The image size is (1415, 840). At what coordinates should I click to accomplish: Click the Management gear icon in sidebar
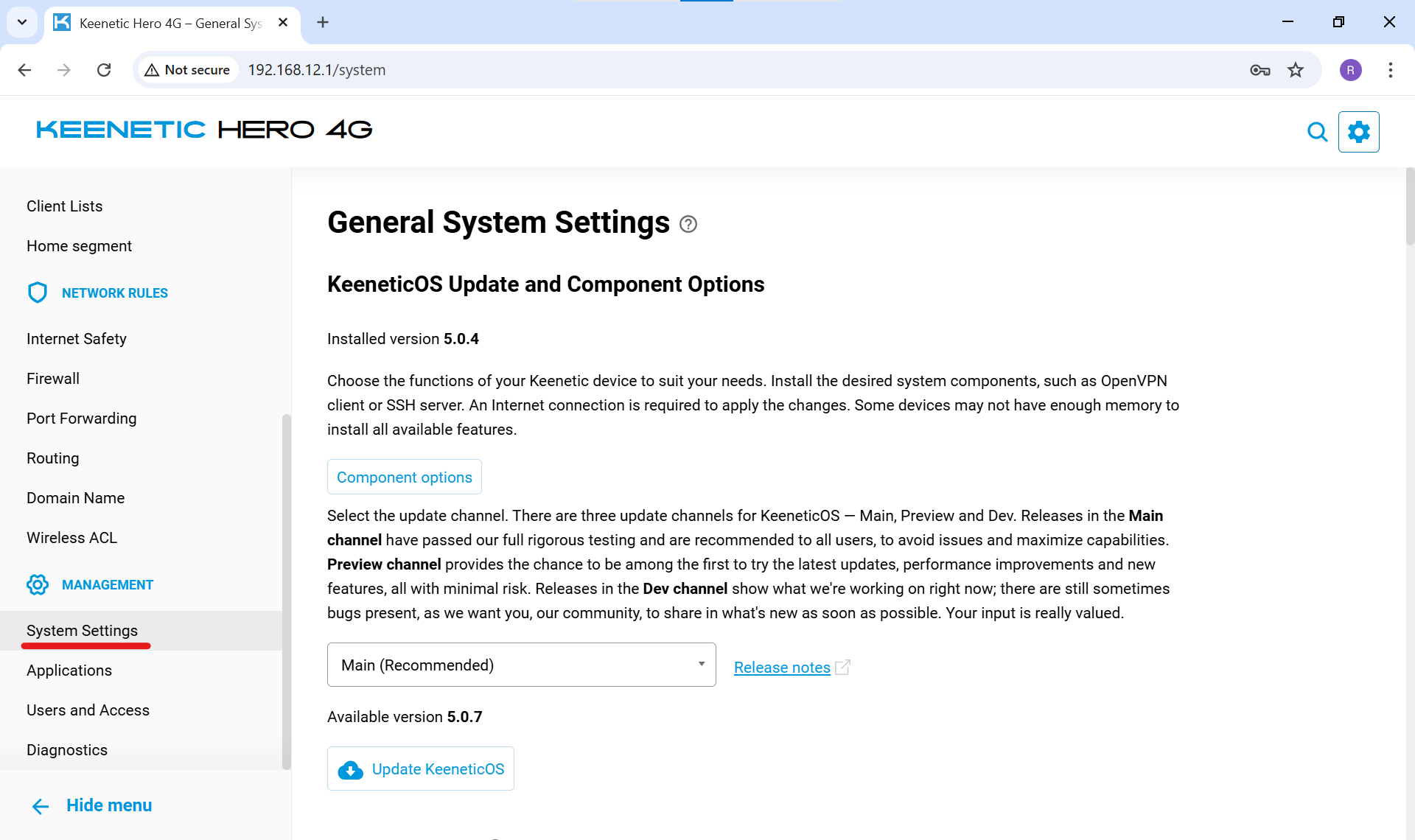[x=38, y=584]
